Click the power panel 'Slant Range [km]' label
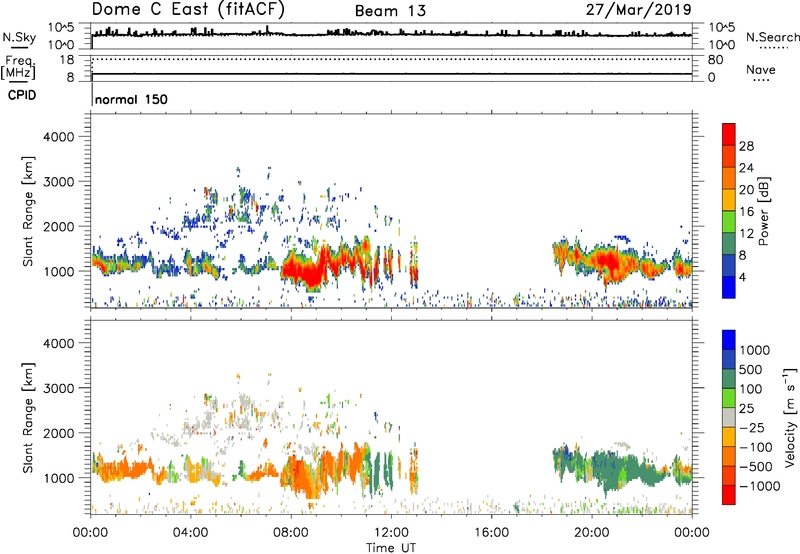800x554 pixels. (28, 211)
